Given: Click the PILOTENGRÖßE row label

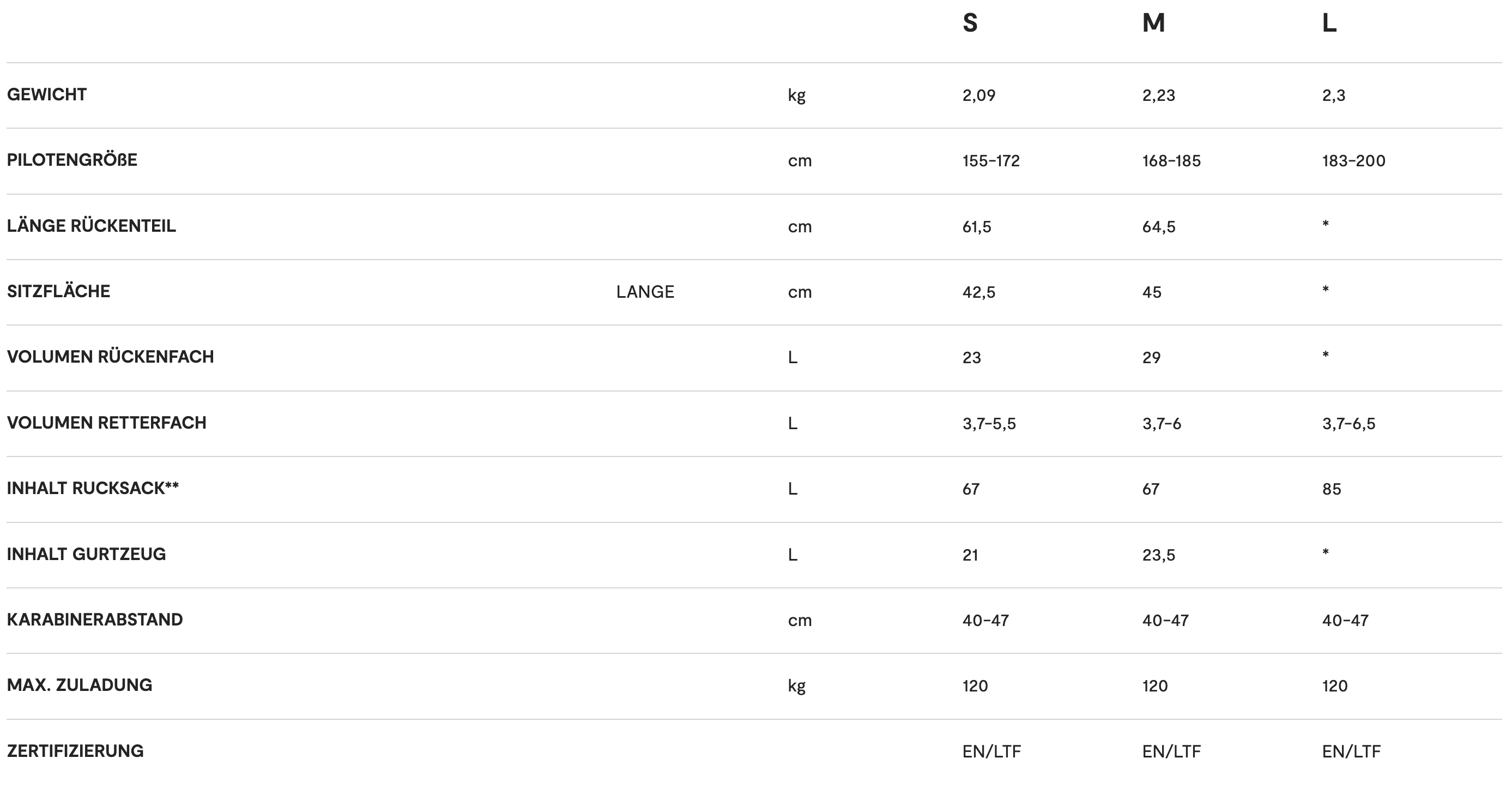Looking at the screenshot, I should (72, 160).
